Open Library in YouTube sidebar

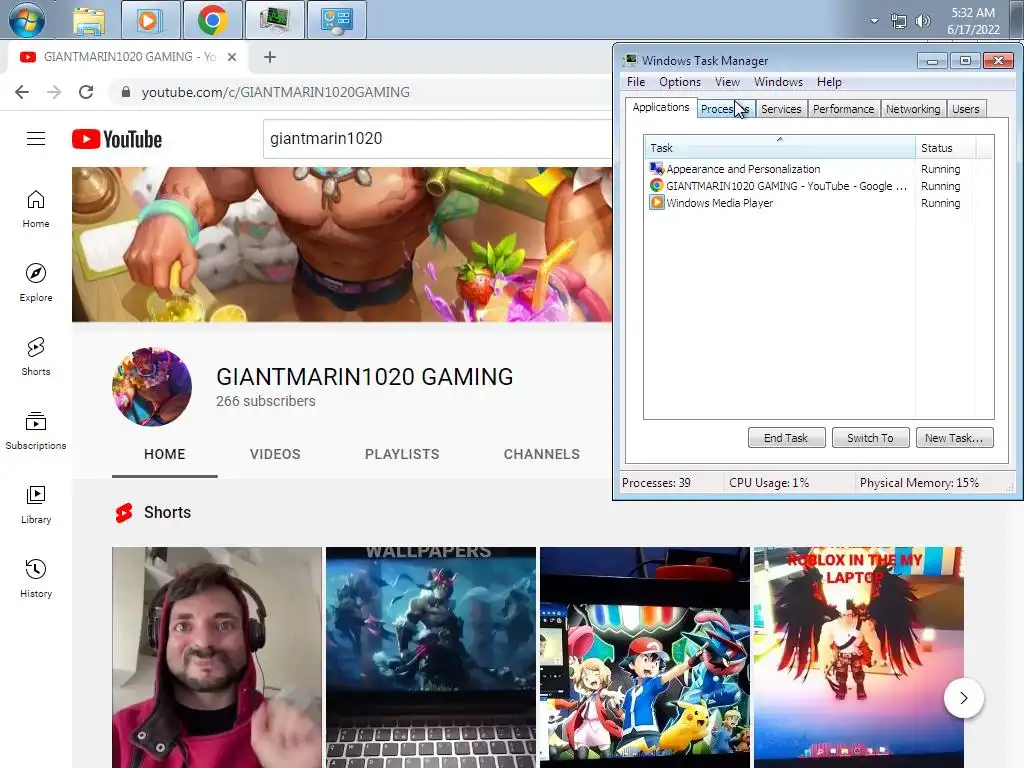[x=36, y=505]
